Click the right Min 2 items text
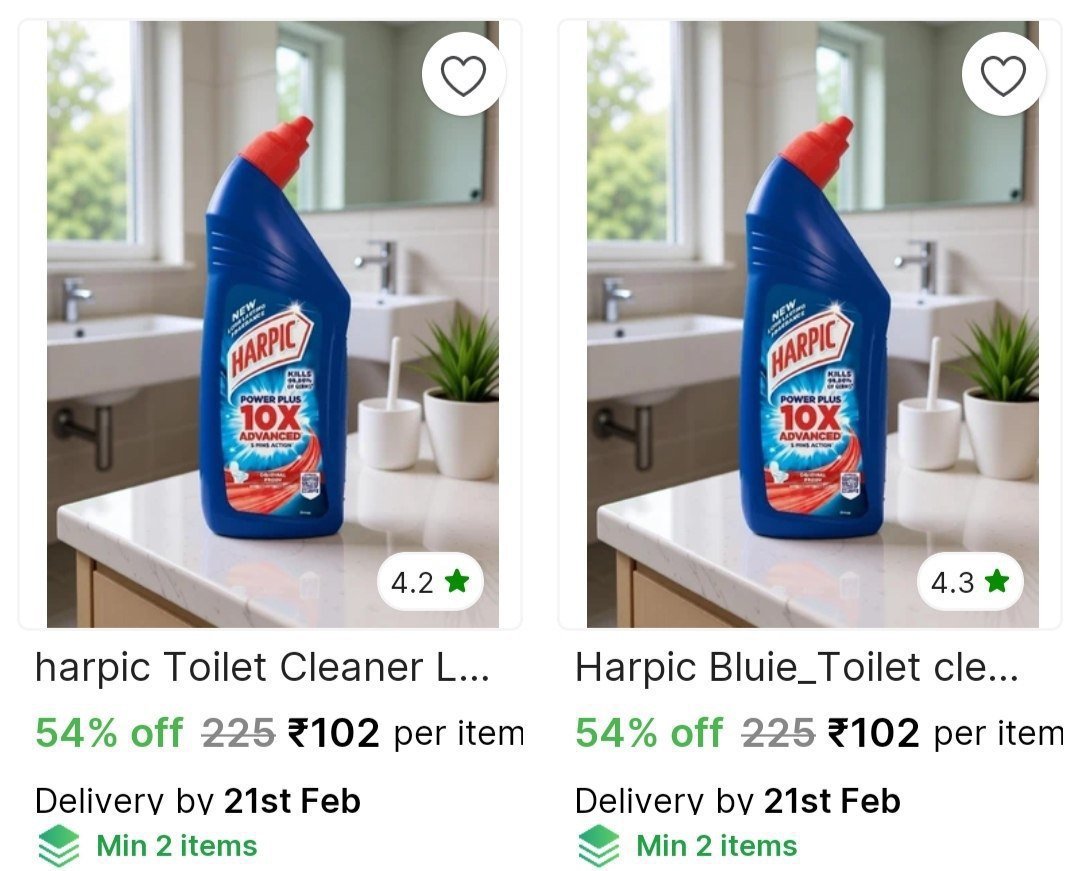Image resolution: width=1080 pixels, height=871 pixels. (717, 846)
